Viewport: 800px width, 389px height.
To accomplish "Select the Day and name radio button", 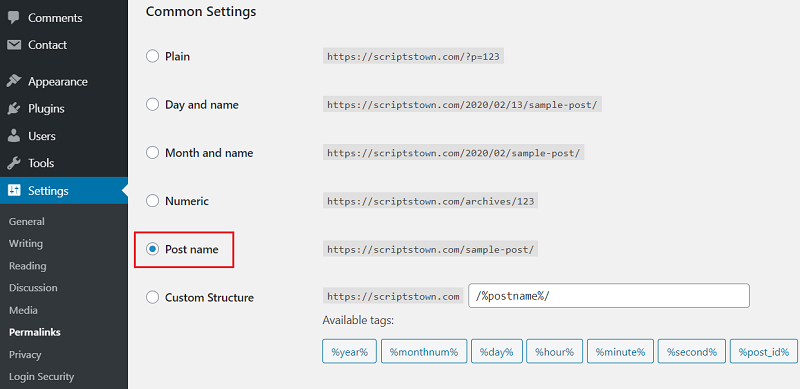I will click(x=153, y=105).
